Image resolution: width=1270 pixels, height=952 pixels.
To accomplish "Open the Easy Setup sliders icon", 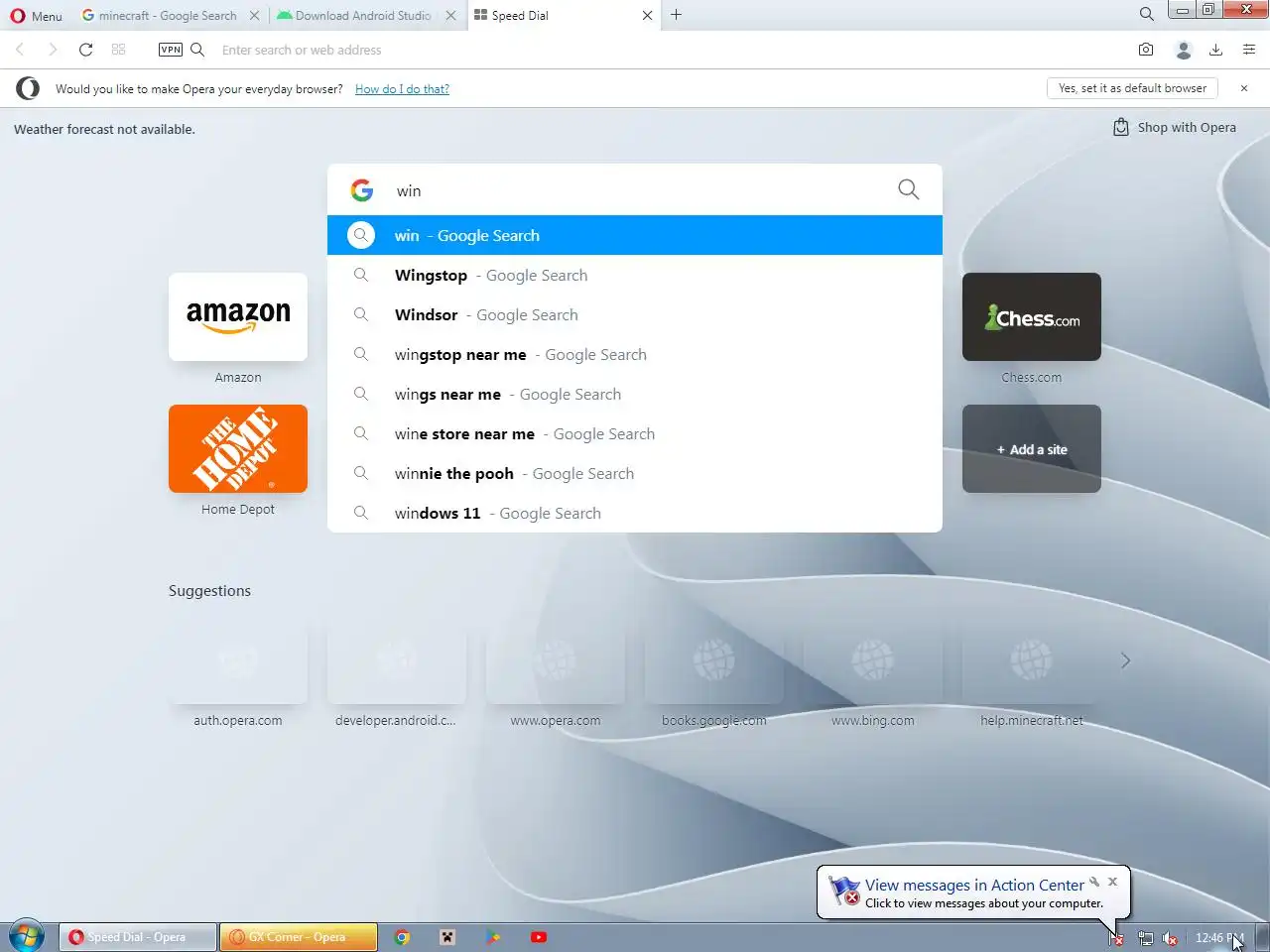I will coord(1249,50).
